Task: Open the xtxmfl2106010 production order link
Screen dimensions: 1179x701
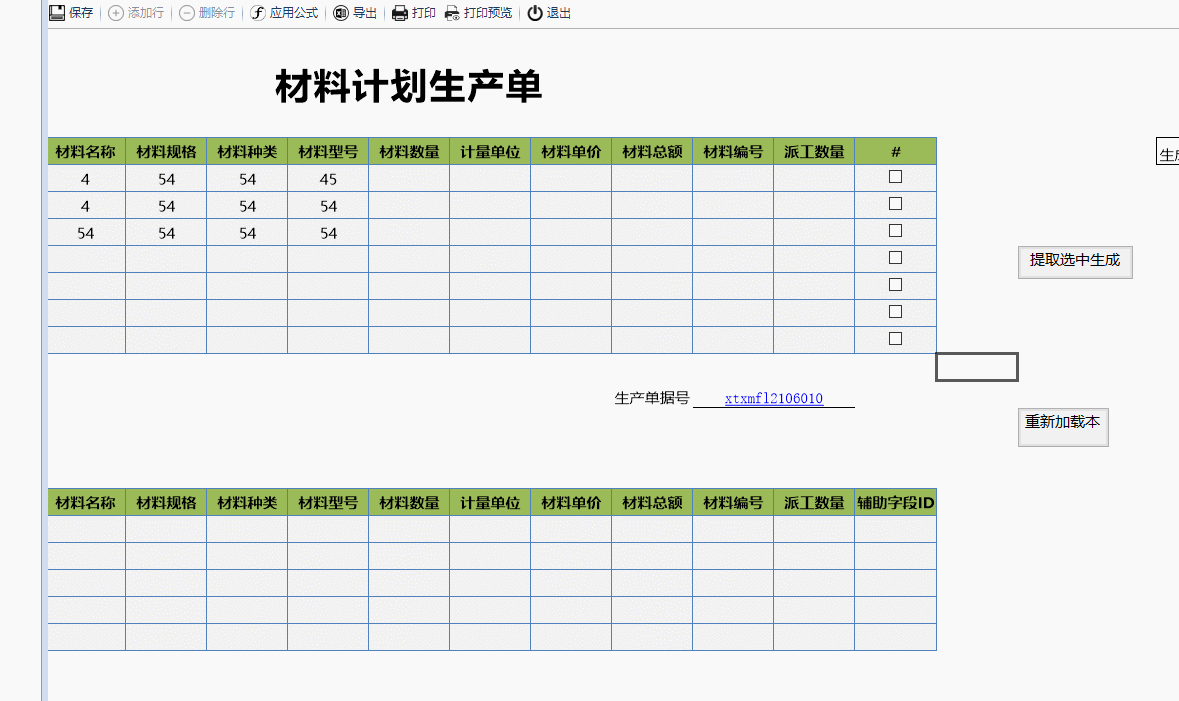Action: click(x=773, y=399)
